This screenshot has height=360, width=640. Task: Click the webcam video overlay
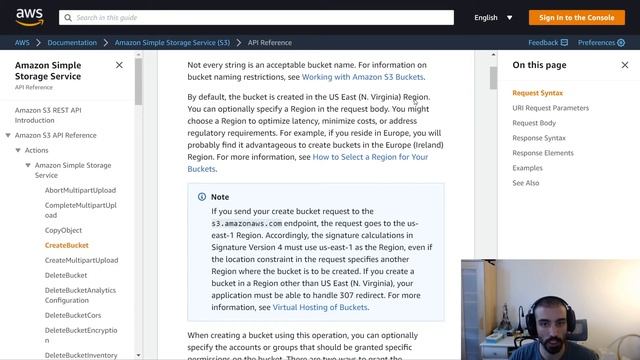[550, 309]
